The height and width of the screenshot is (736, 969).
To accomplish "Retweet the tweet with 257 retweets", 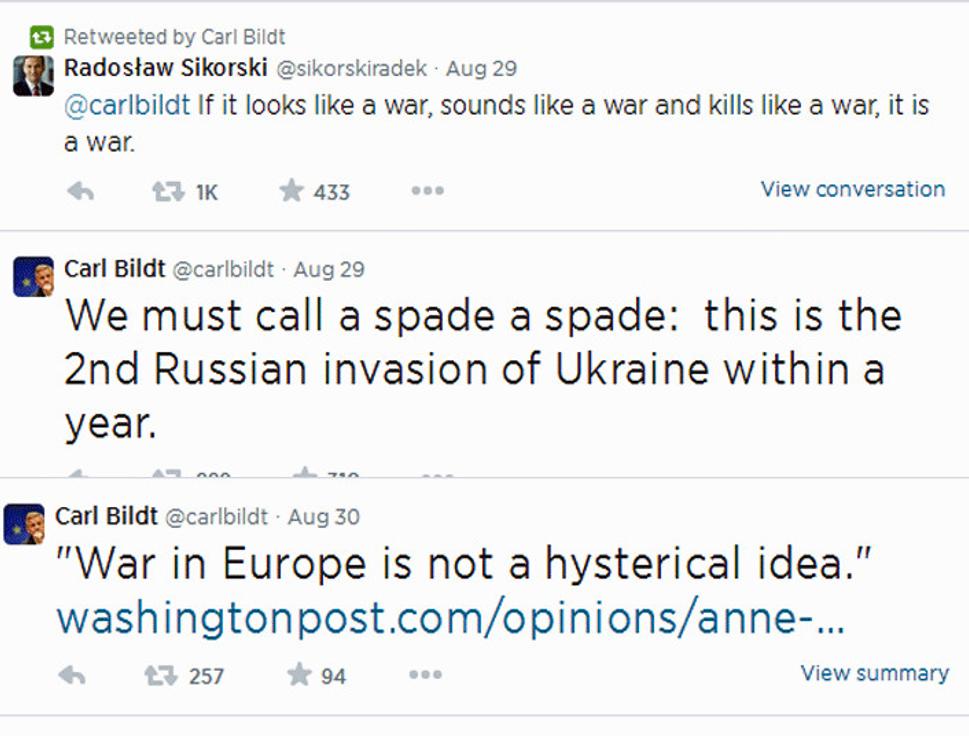I will tap(160, 675).
